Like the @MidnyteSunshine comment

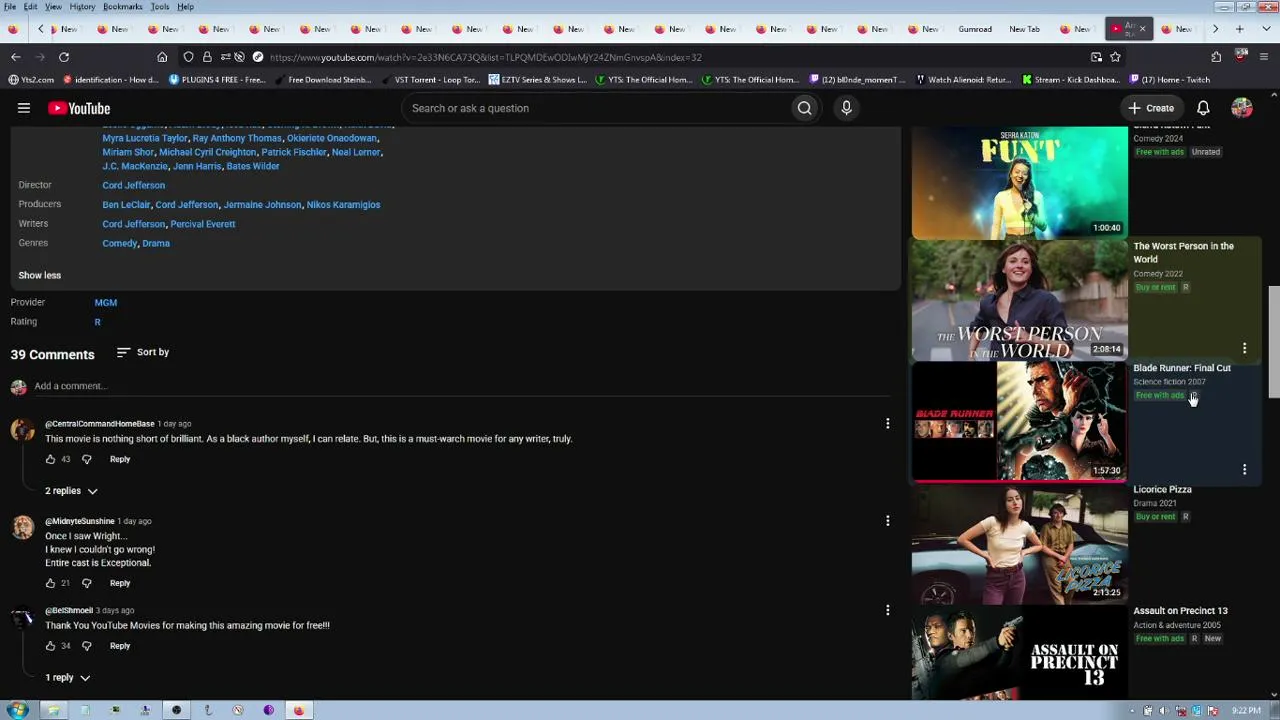tap(50, 583)
